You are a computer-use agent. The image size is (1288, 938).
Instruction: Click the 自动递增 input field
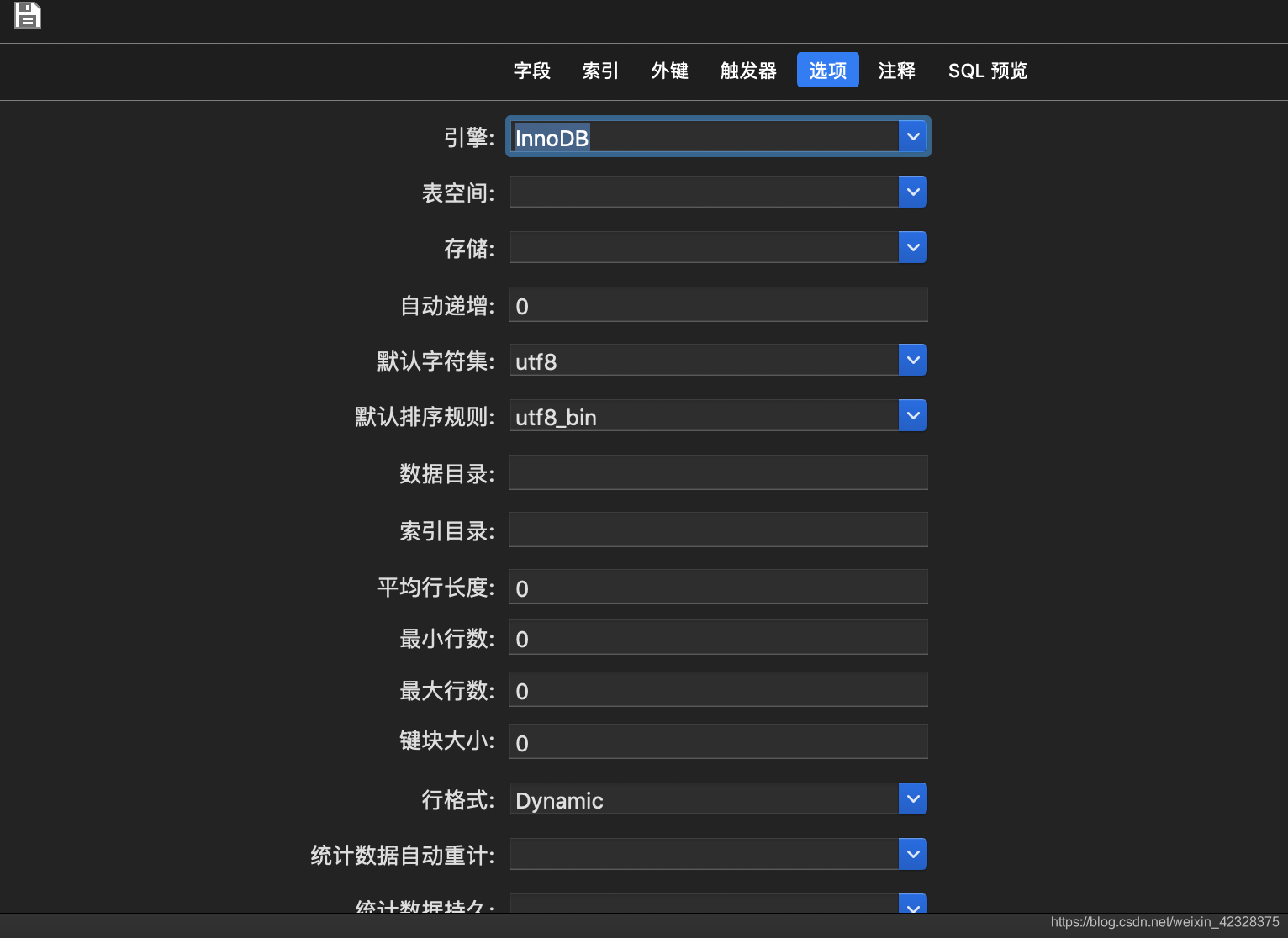(718, 304)
